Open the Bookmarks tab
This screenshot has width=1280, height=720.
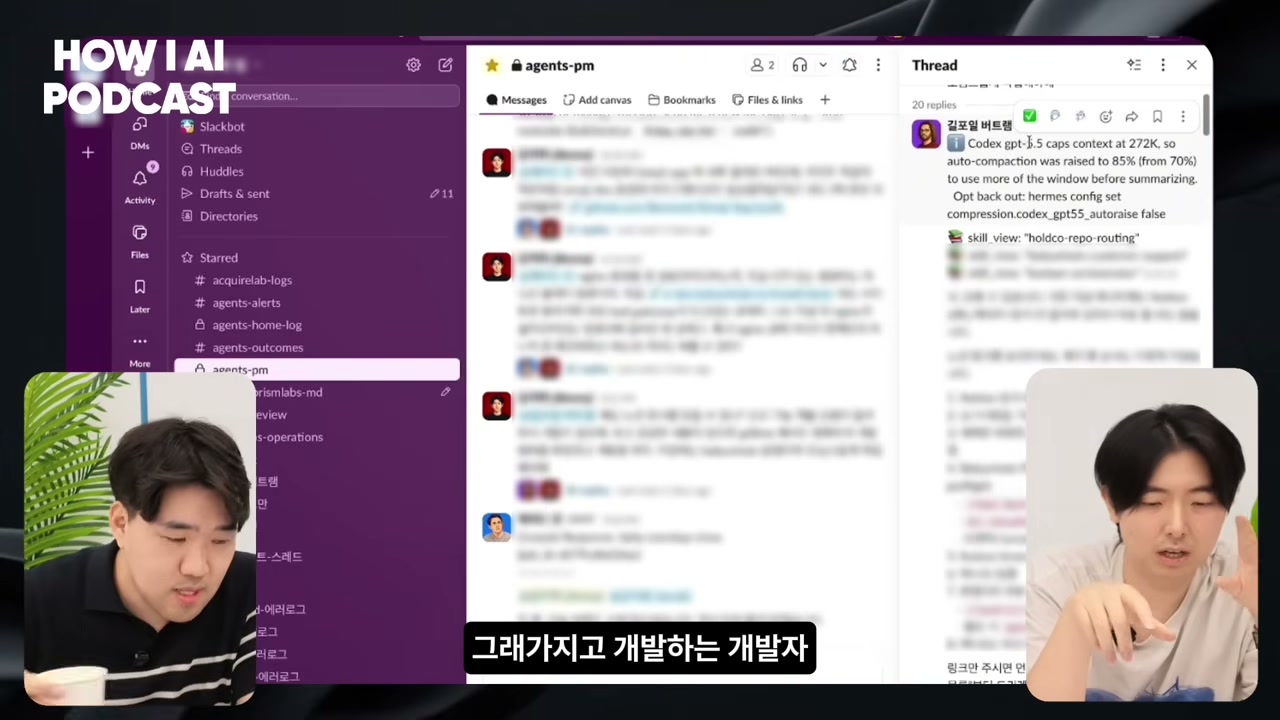pos(682,100)
